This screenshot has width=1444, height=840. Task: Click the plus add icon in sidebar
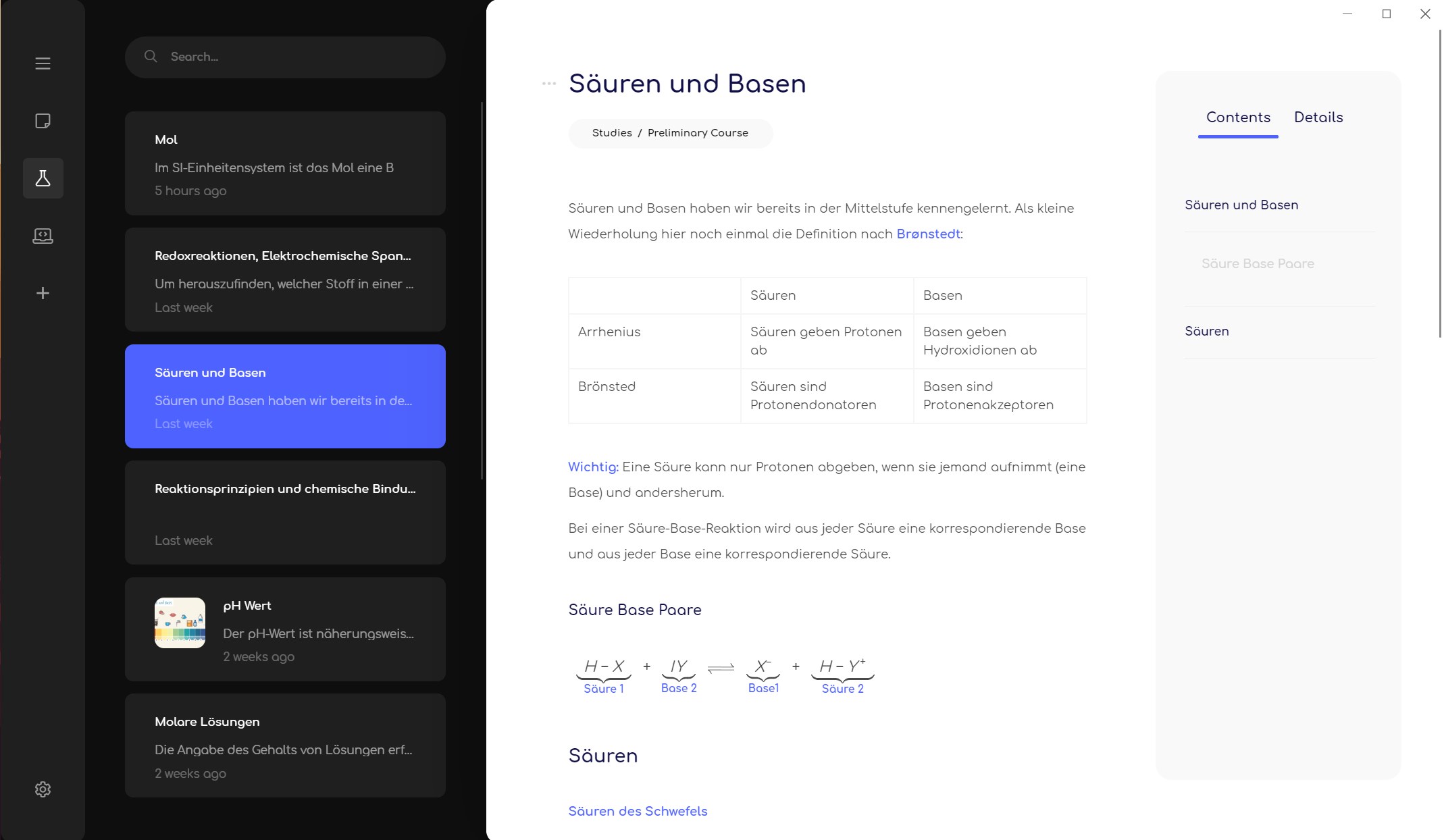pyautogui.click(x=43, y=293)
